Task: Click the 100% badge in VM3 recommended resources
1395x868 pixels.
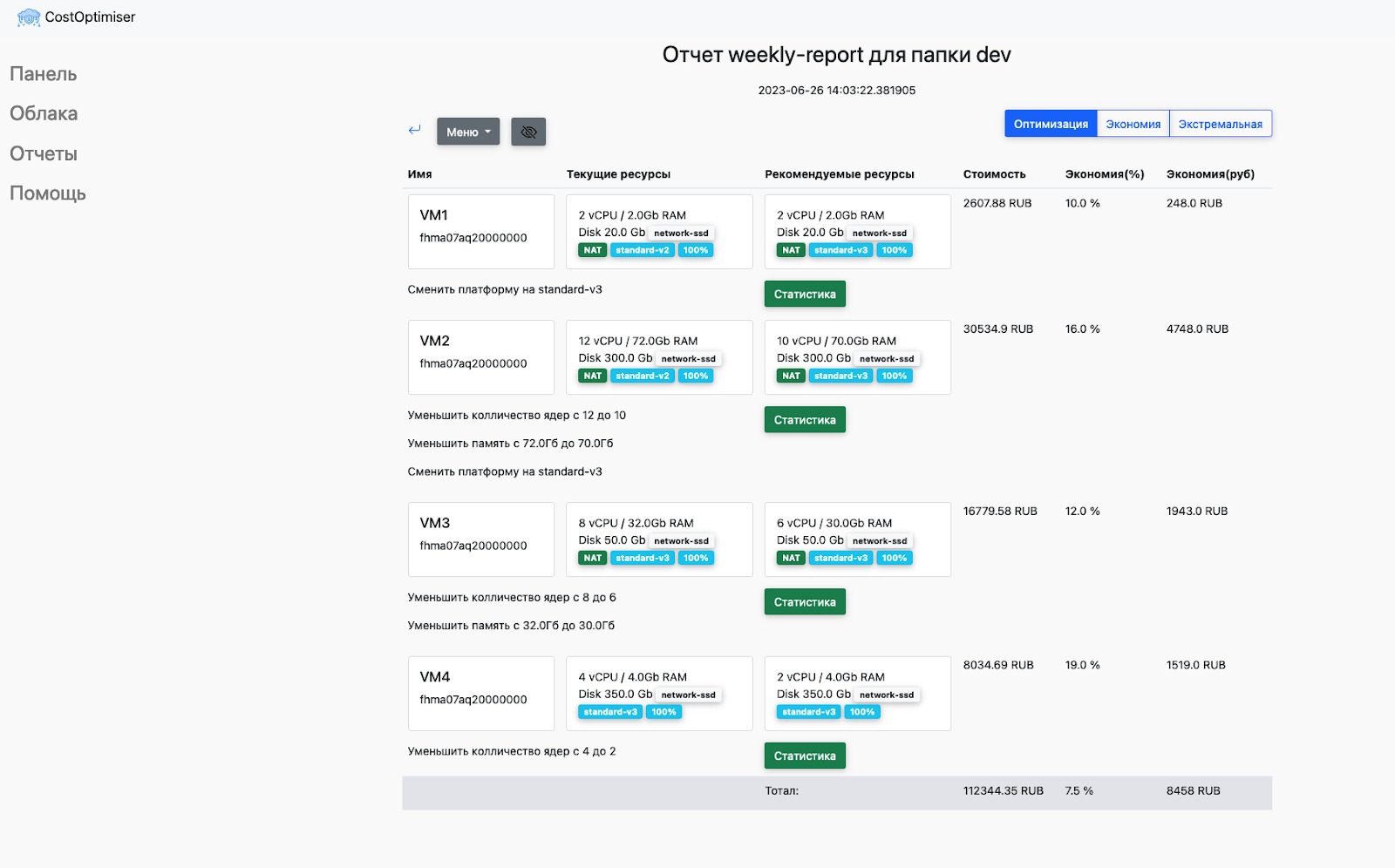Action: [x=894, y=558]
